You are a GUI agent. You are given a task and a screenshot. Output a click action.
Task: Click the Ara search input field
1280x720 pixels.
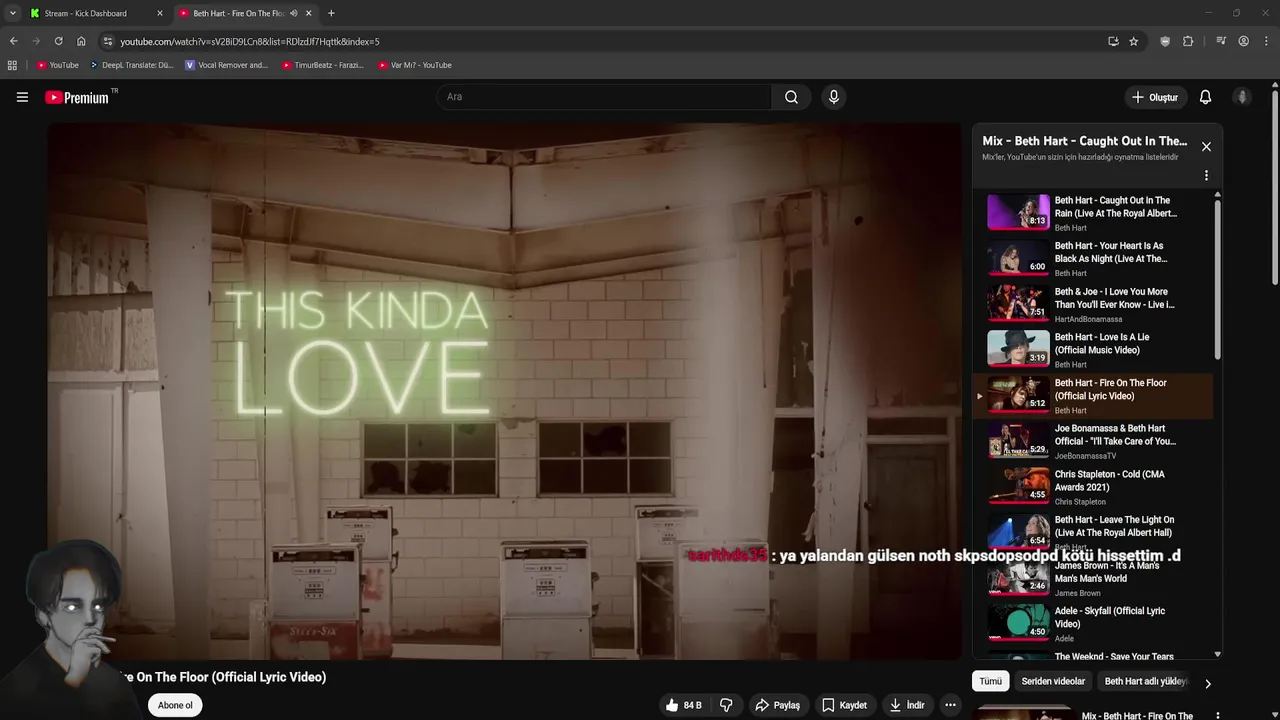604,97
